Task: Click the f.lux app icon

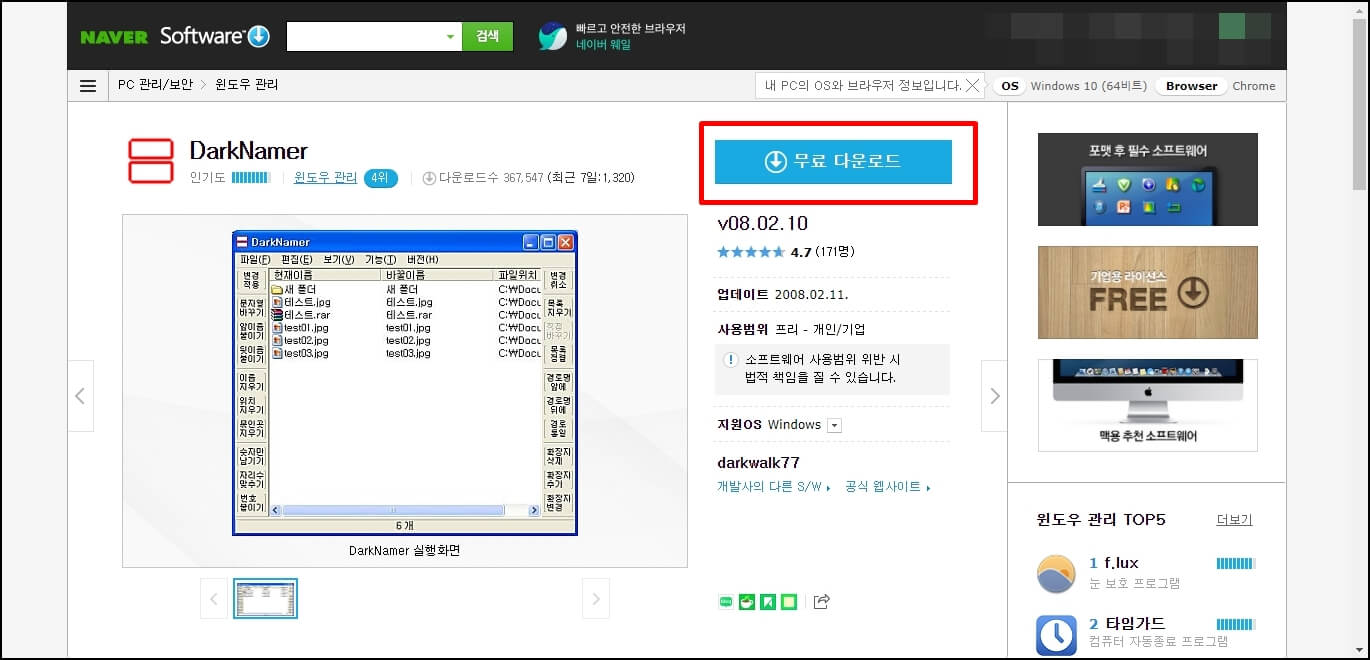Action: coord(1056,573)
